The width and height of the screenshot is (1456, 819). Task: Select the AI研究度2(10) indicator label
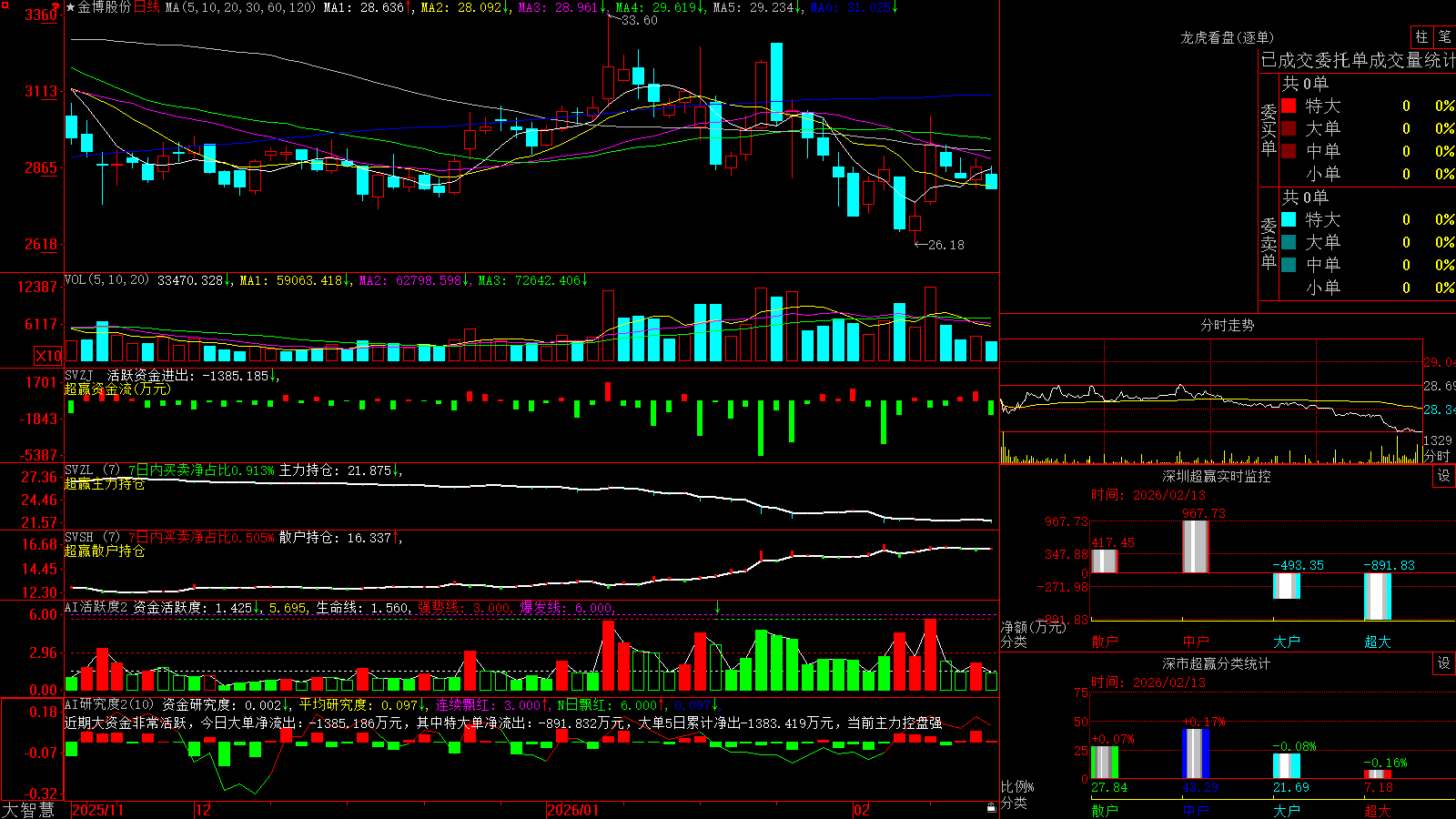109,704
